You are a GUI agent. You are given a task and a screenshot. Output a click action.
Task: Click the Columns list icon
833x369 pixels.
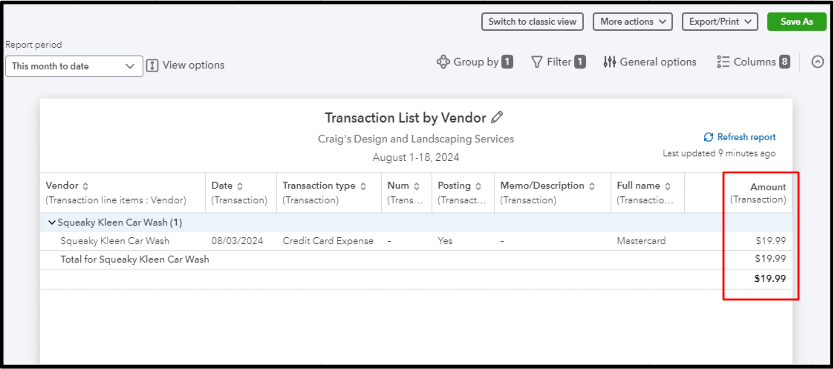click(722, 62)
